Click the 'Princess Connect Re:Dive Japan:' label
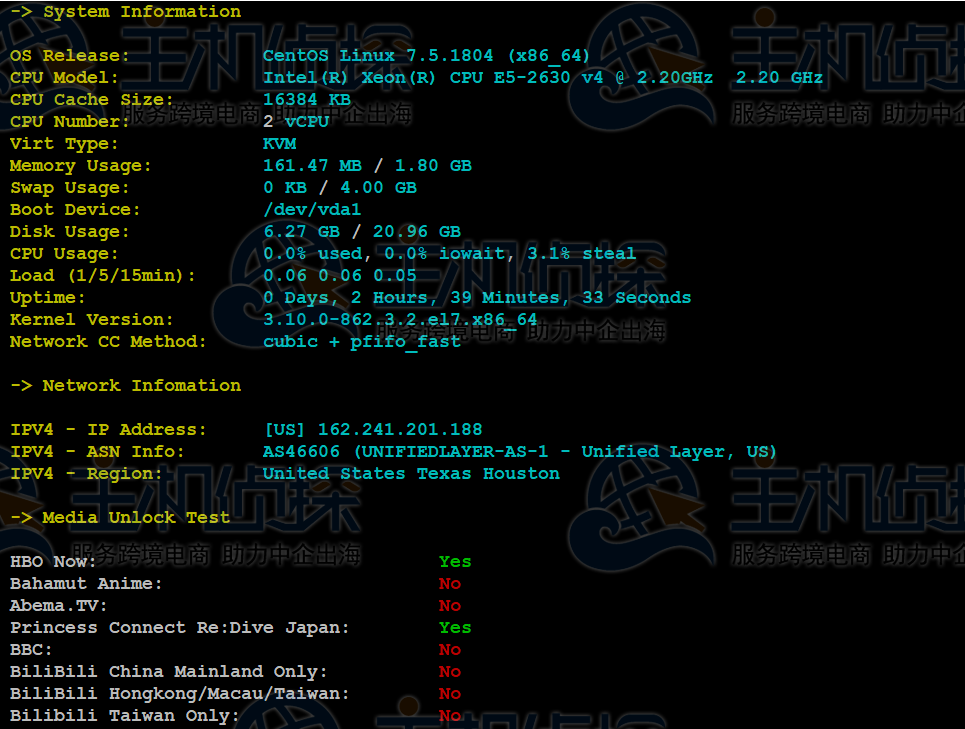 [180, 628]
